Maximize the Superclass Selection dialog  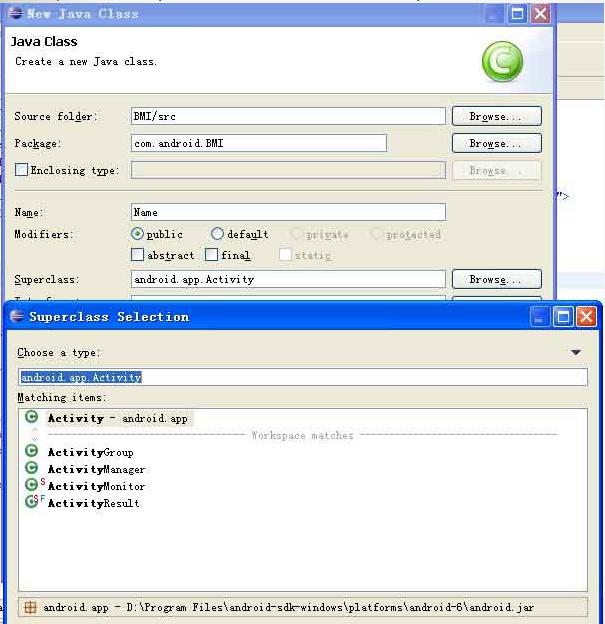point(563,317)
